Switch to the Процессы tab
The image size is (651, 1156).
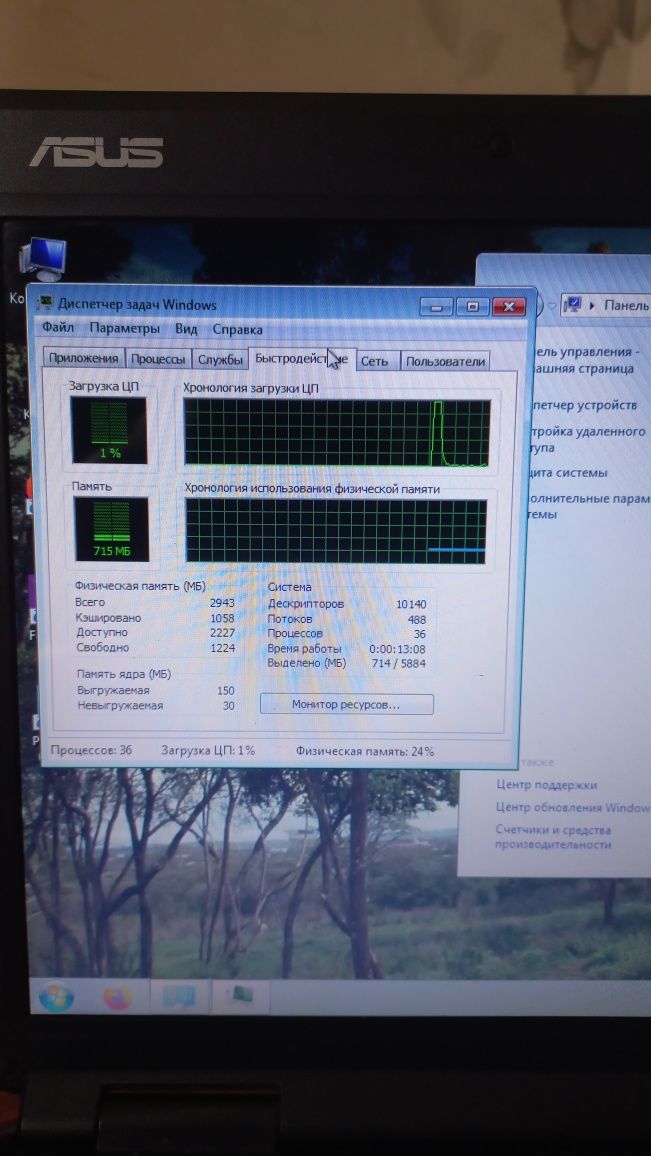pos(158,360)
